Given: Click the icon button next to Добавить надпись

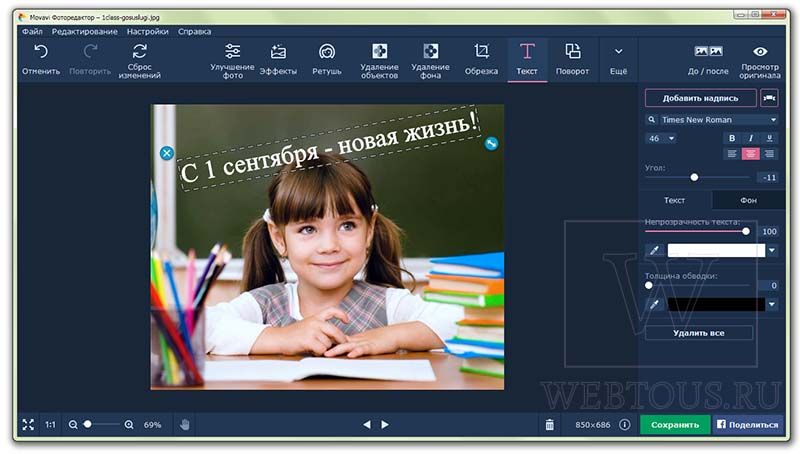Looking at the screenshot, I should pyautogui.click(x=769, y=98).
